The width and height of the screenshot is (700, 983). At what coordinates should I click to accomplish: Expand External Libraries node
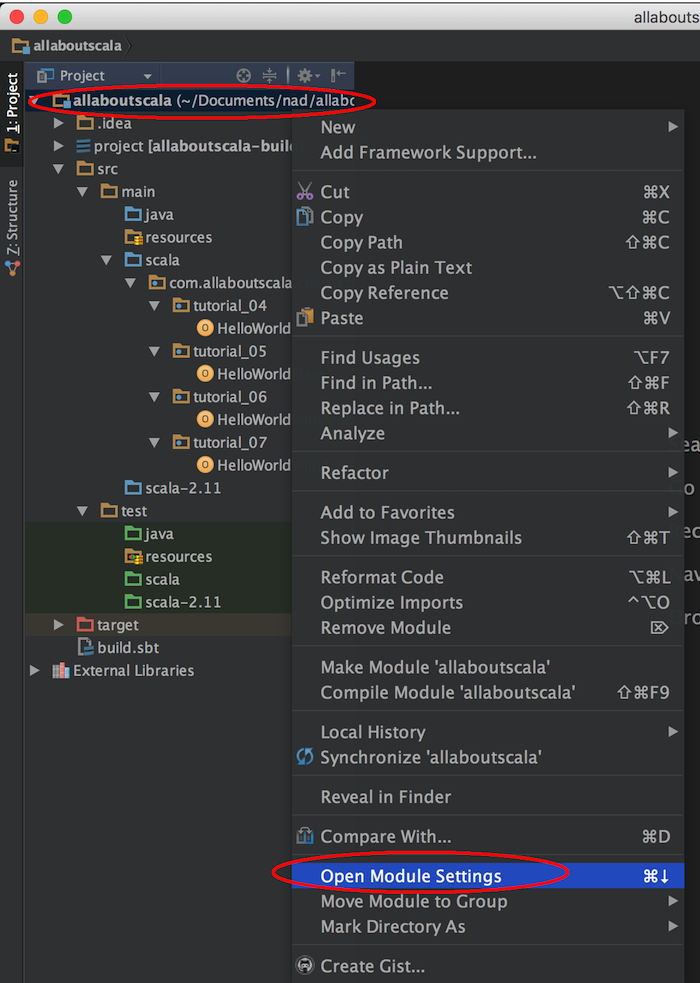point(35,670)
